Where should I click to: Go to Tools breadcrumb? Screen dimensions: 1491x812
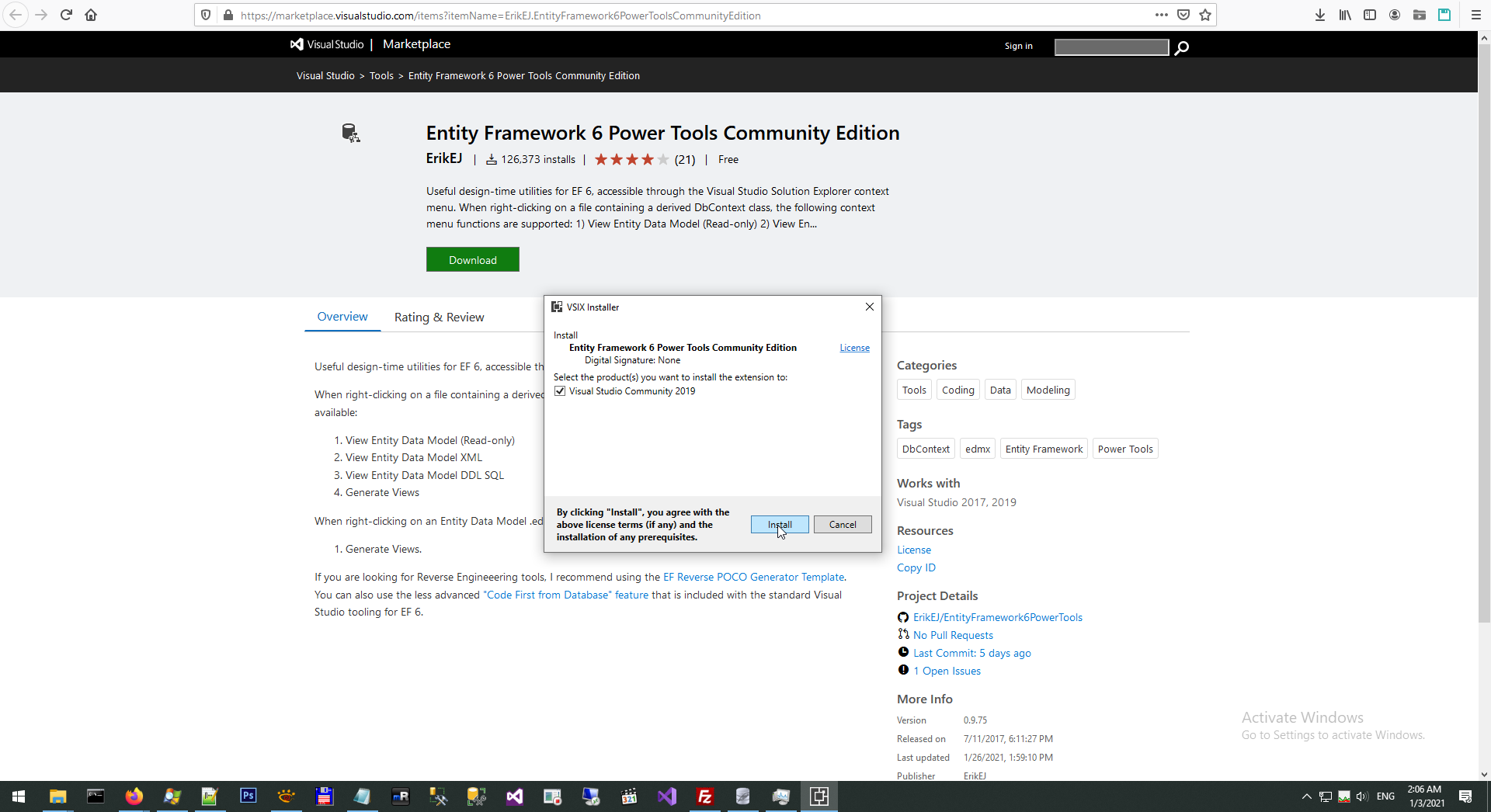pos(381,75)
